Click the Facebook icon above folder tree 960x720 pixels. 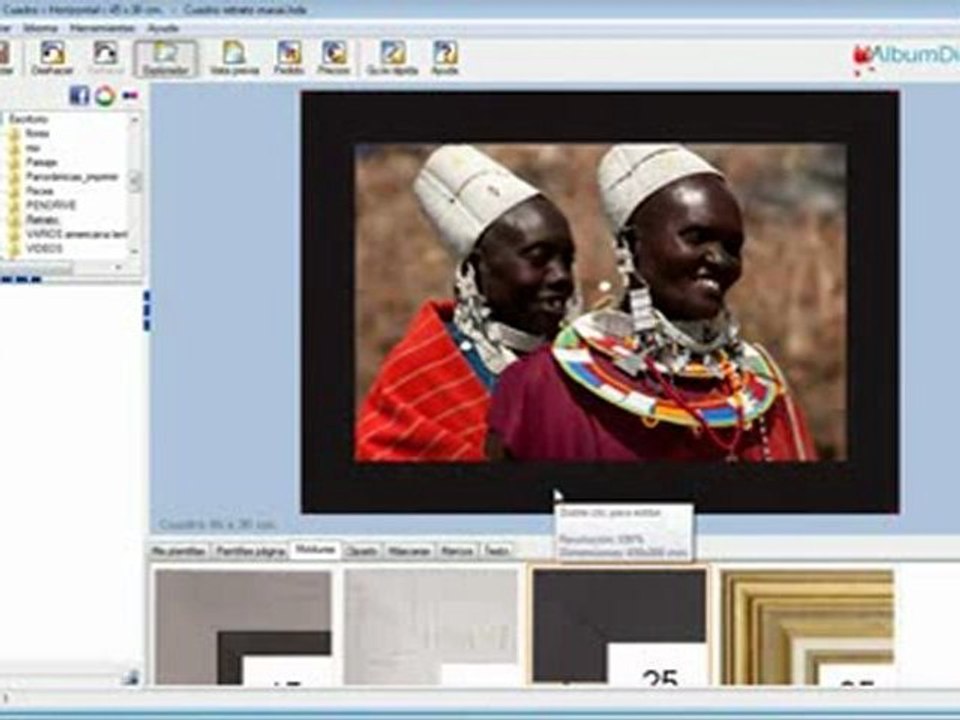pyautogui.click(x=79, y=96)
